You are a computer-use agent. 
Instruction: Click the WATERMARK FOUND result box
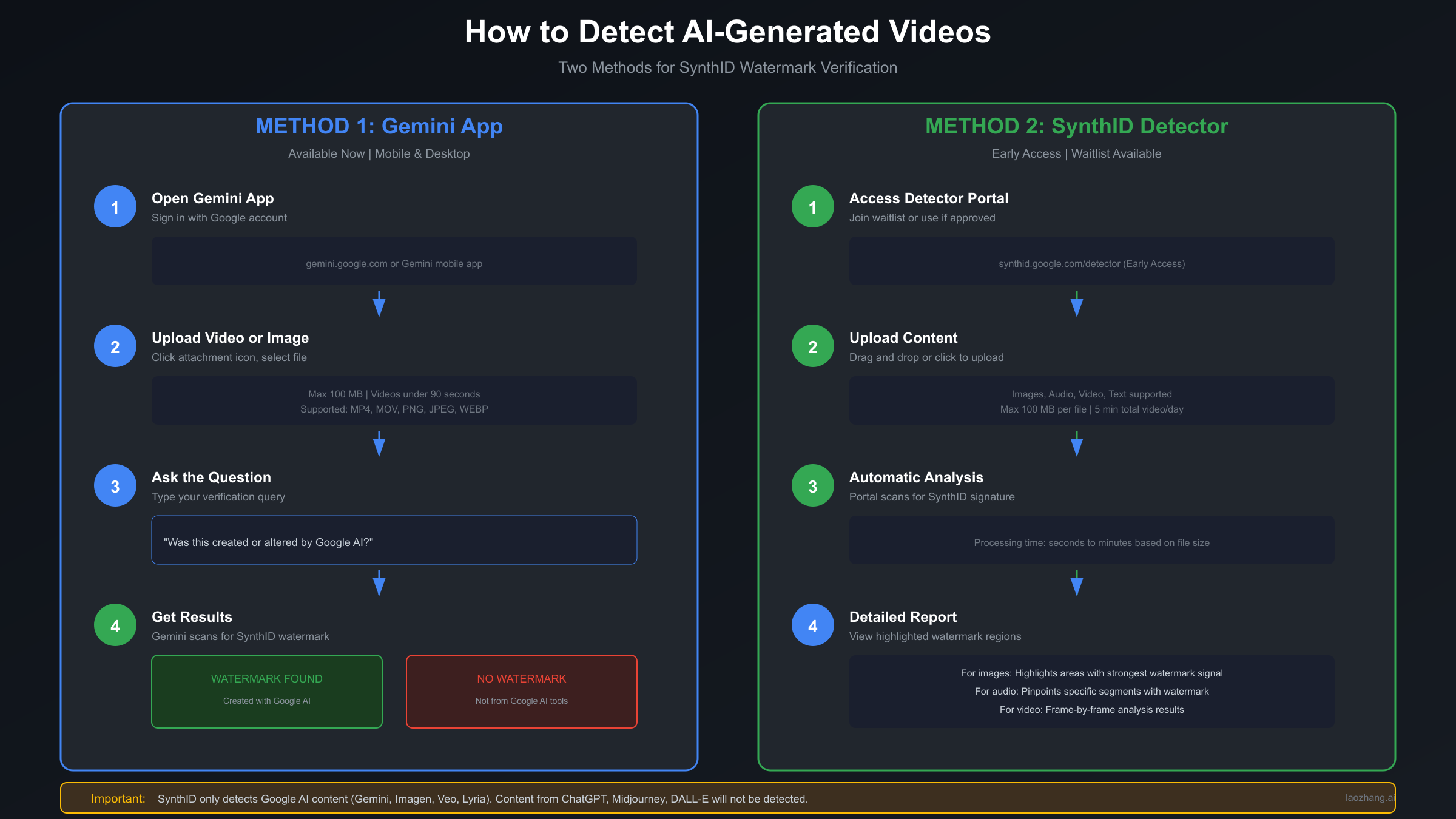click(266, 691)
